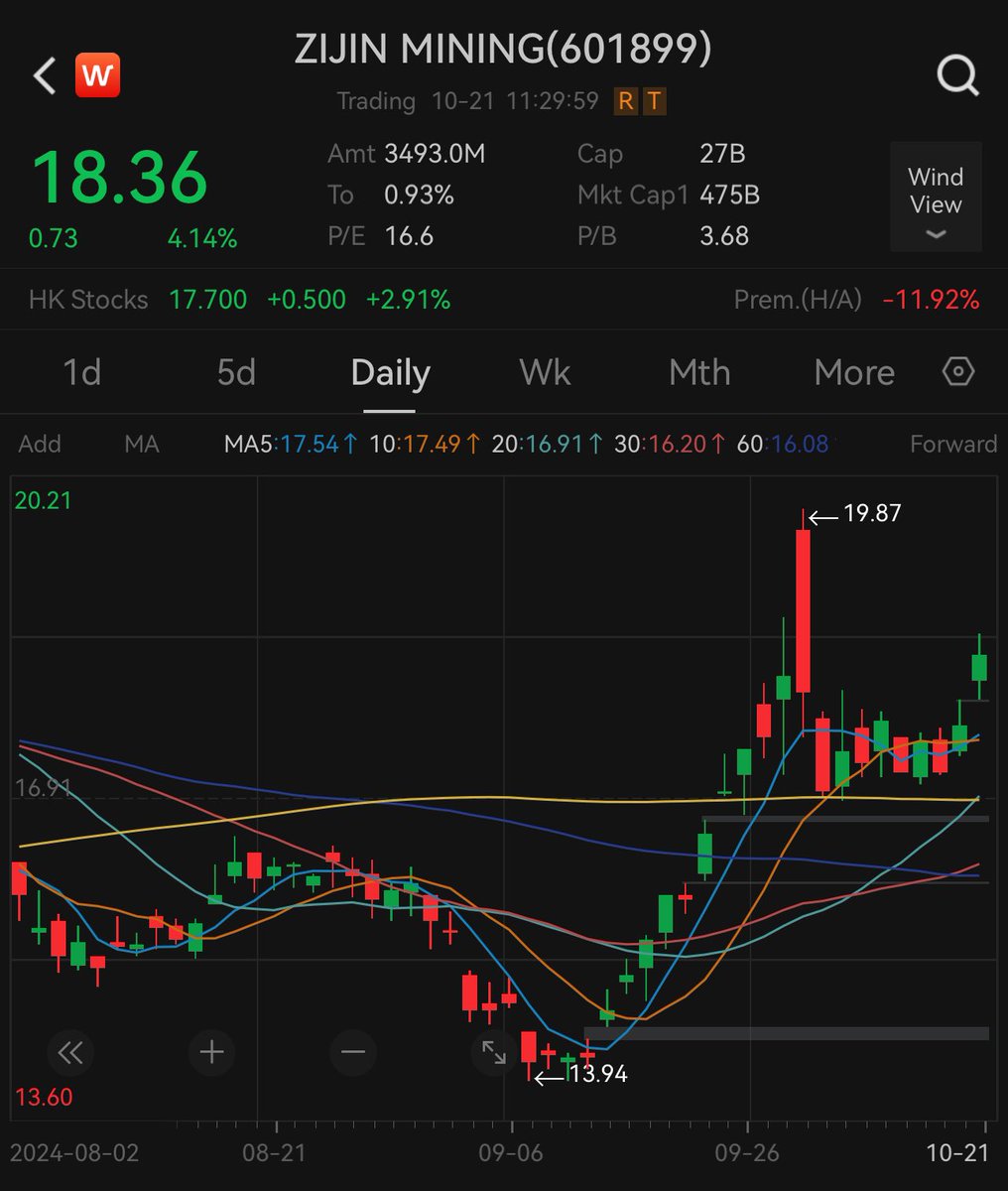Tap HK price 17.700
The image size is (1008, 1191).
(x=208, y=300)
